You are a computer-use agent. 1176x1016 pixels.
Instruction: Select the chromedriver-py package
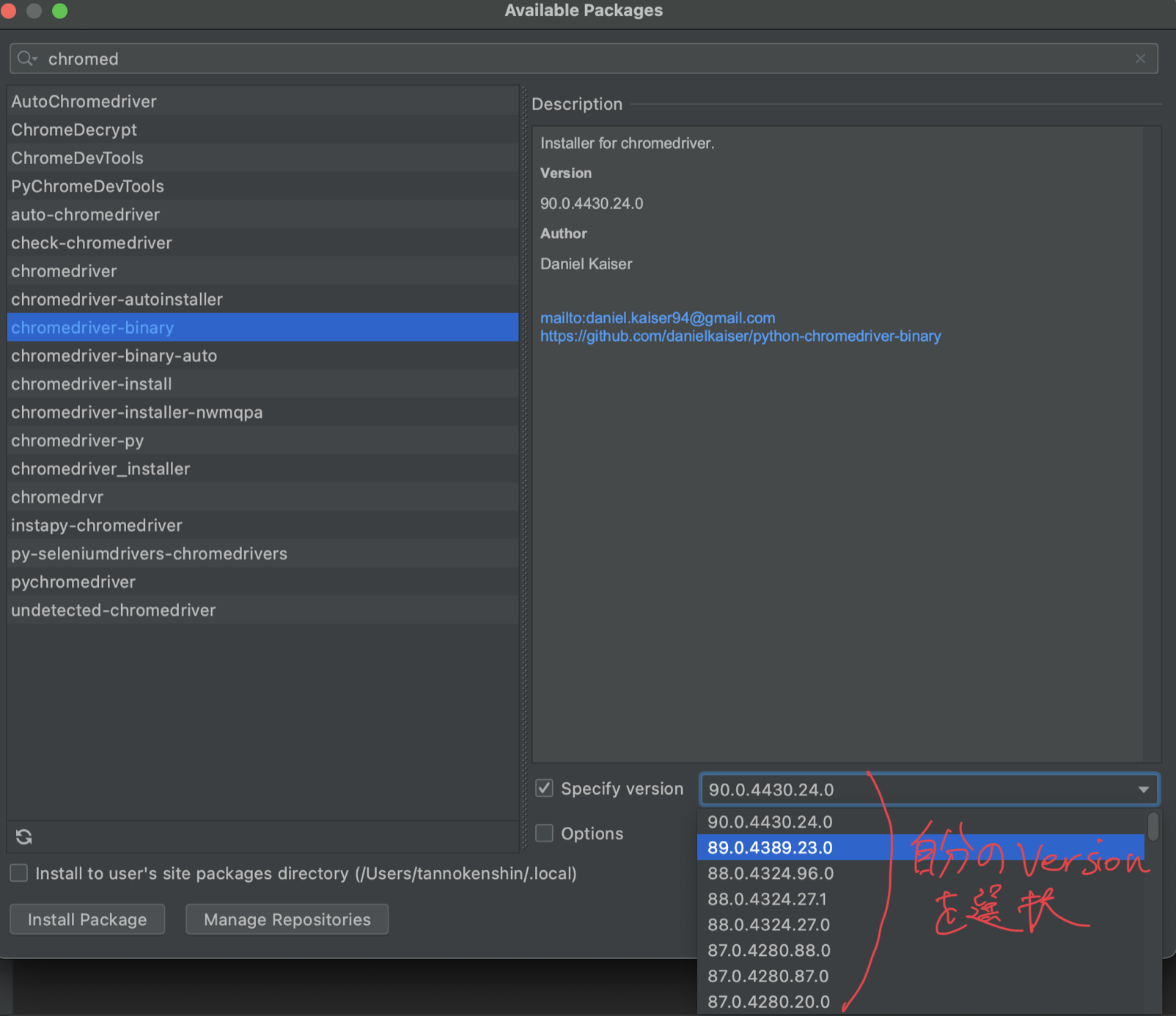coord(262,440)
